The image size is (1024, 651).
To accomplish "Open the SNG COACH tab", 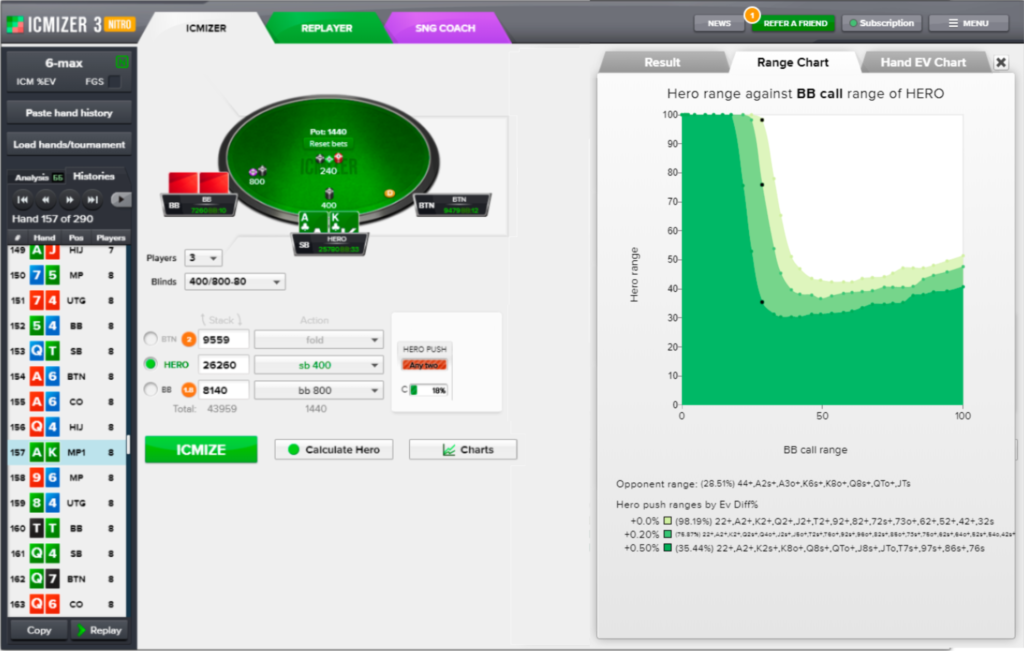I will point(445,28).
